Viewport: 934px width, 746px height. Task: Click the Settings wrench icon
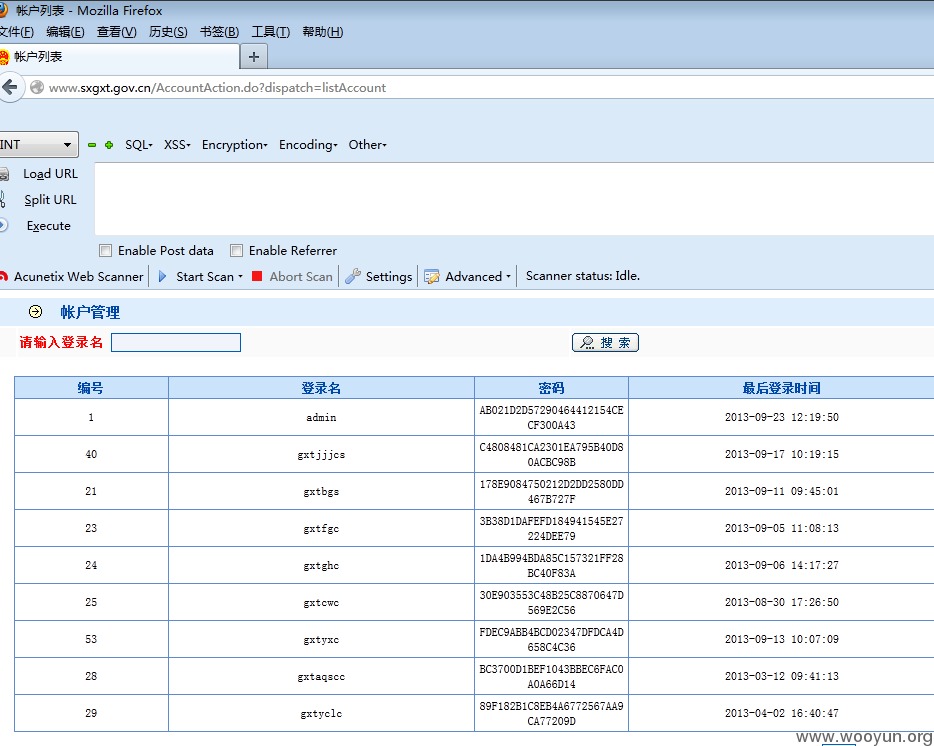tap(353, 276)
